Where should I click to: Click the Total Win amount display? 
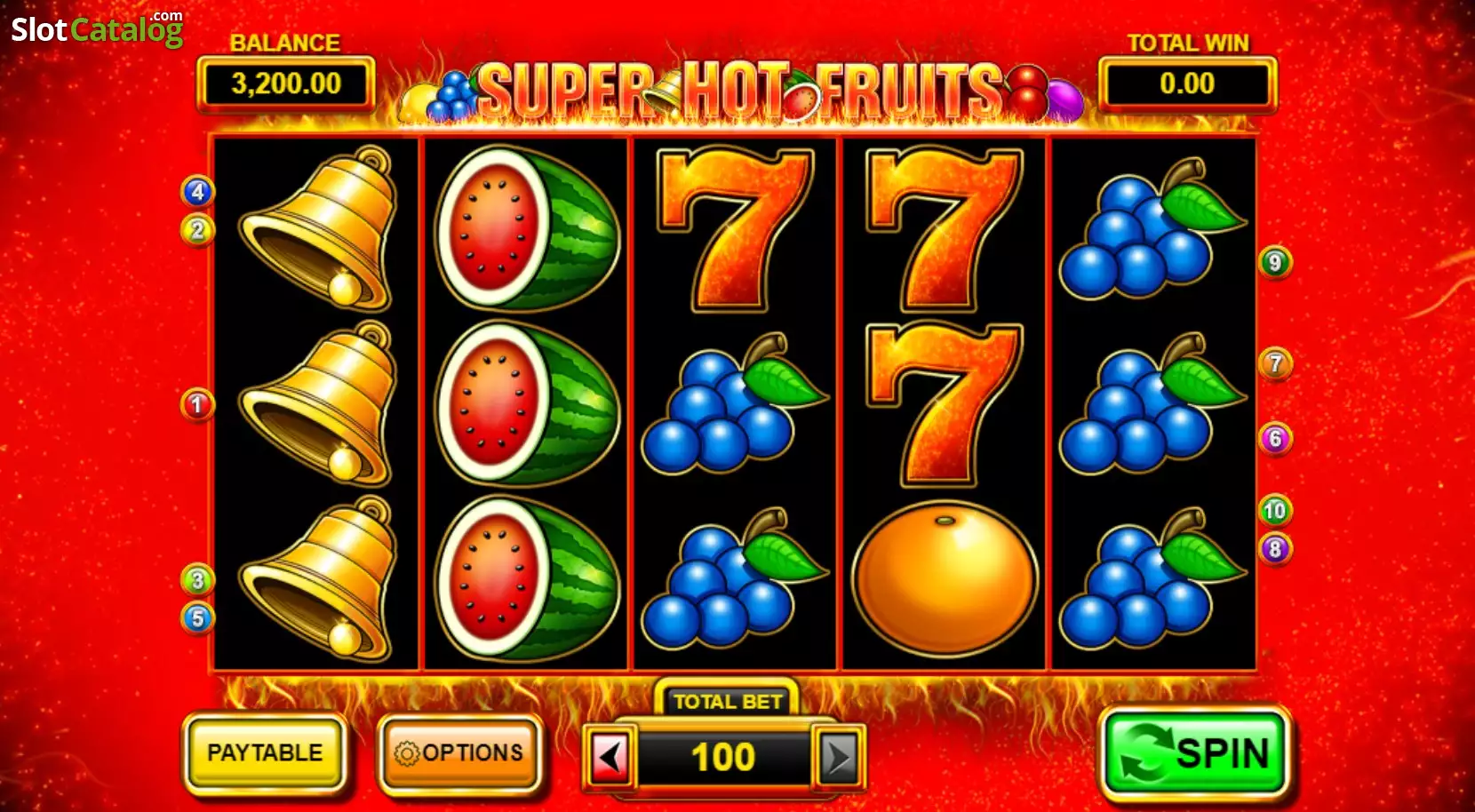pyautogui.click(x=1187, y=84)
